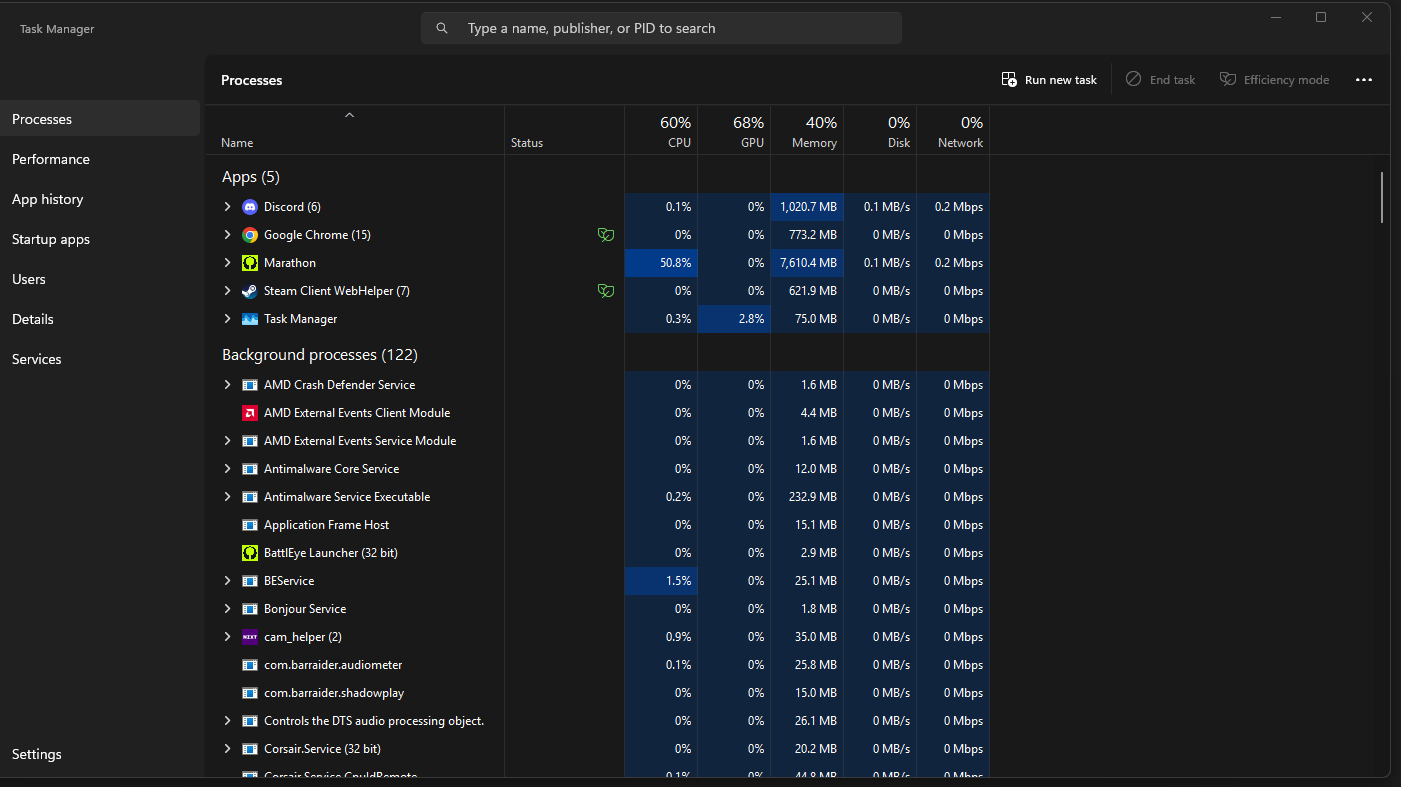The width and height of the screenshot is (1401, 787).
Task: Click the Steam Client WebHelper icon
Action: point(250,291)
